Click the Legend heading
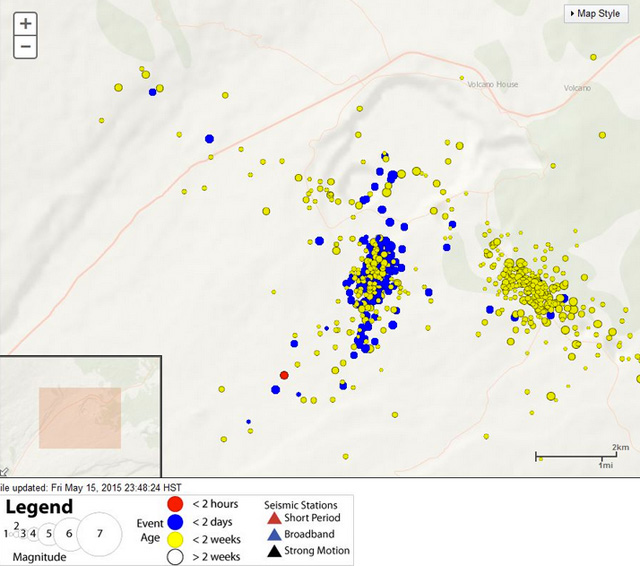 39,507
